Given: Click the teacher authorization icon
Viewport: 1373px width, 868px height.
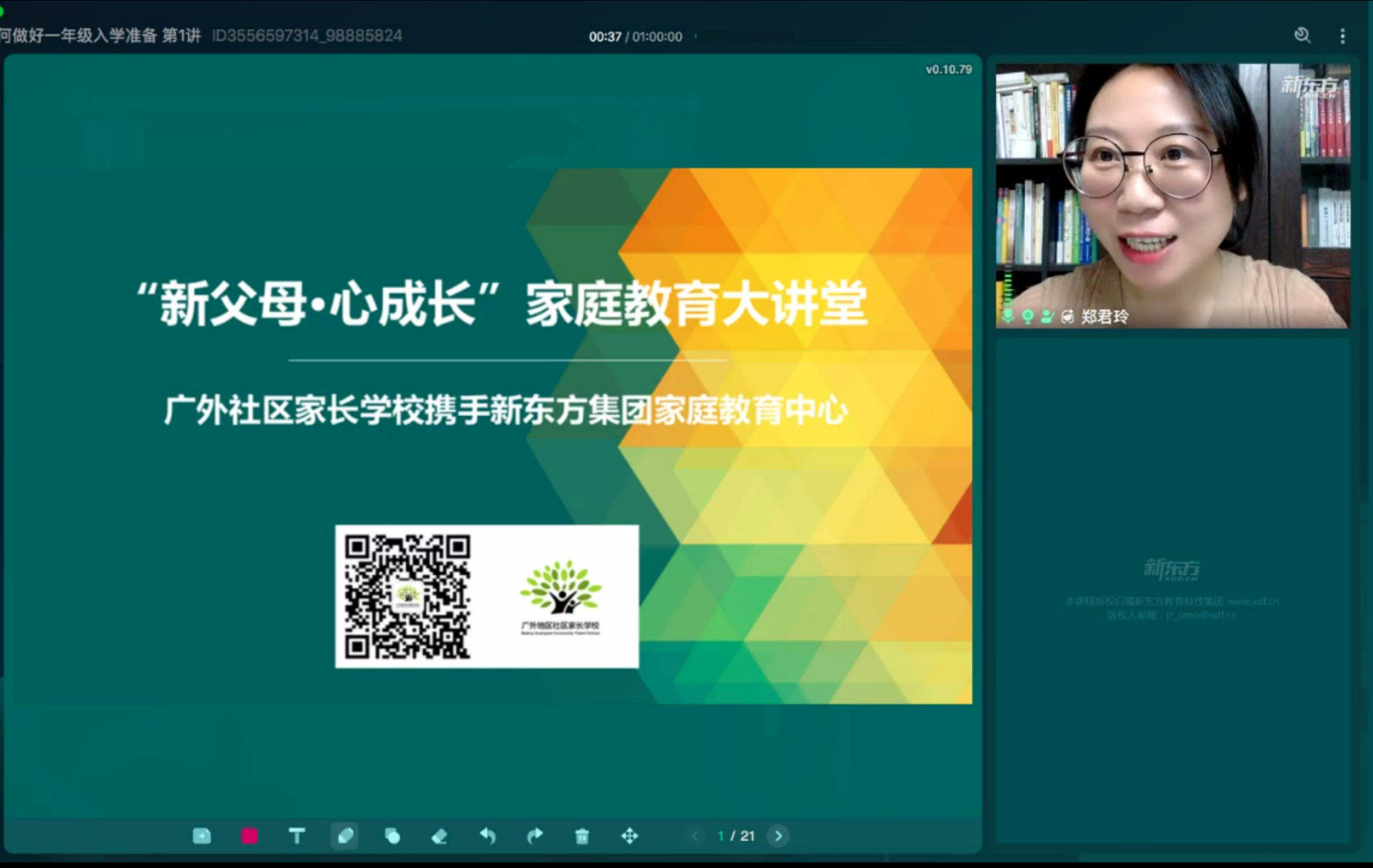Looking at the screenshot, I should (1047, 316).
